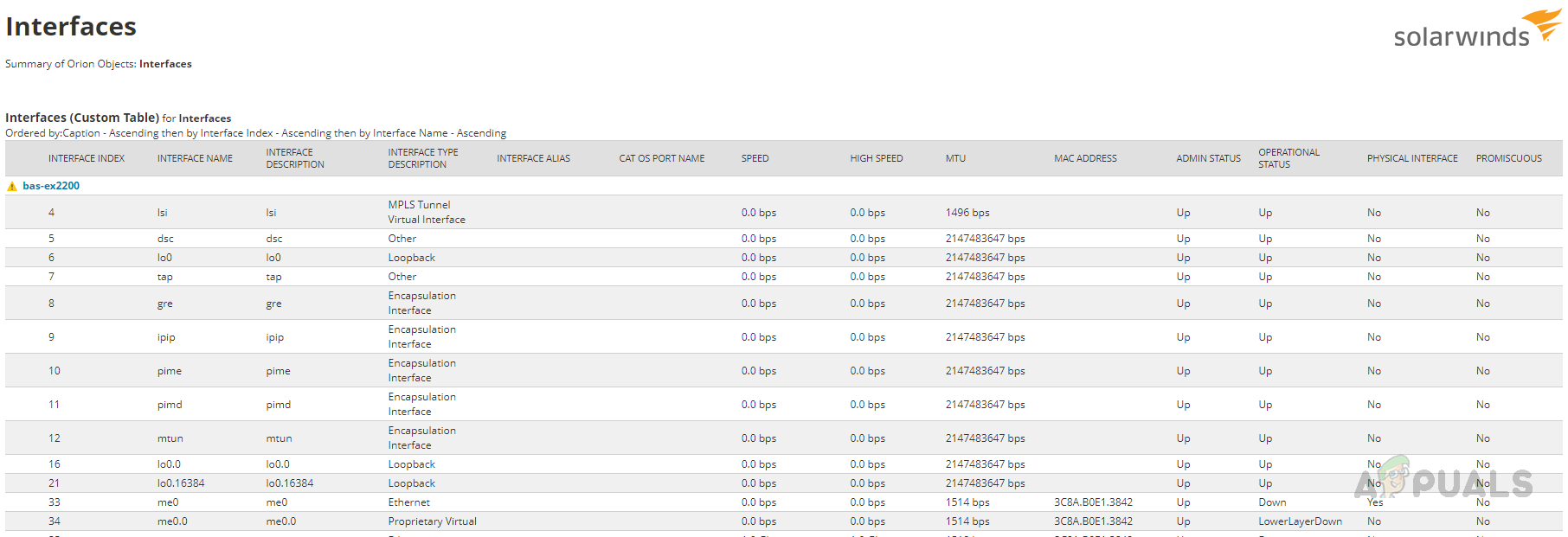The image size is (1568, 537).
Task: Click the Interface Alias column header
Action: point(533,158)
